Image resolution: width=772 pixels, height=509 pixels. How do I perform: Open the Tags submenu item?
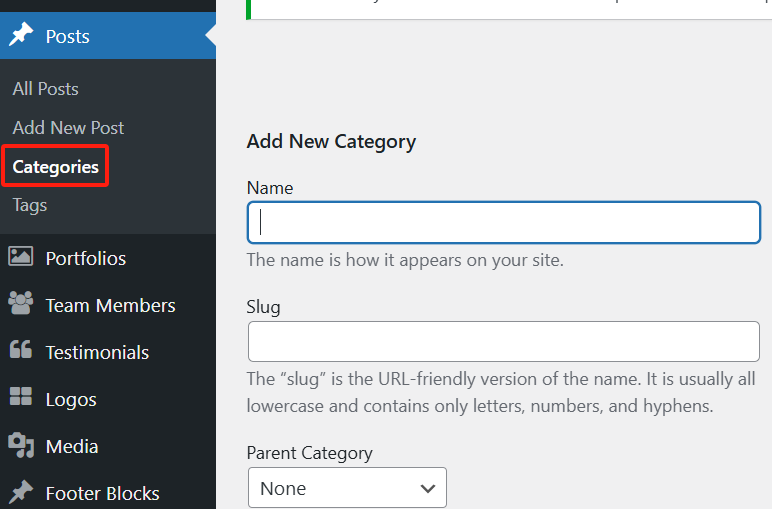[30, 205]
